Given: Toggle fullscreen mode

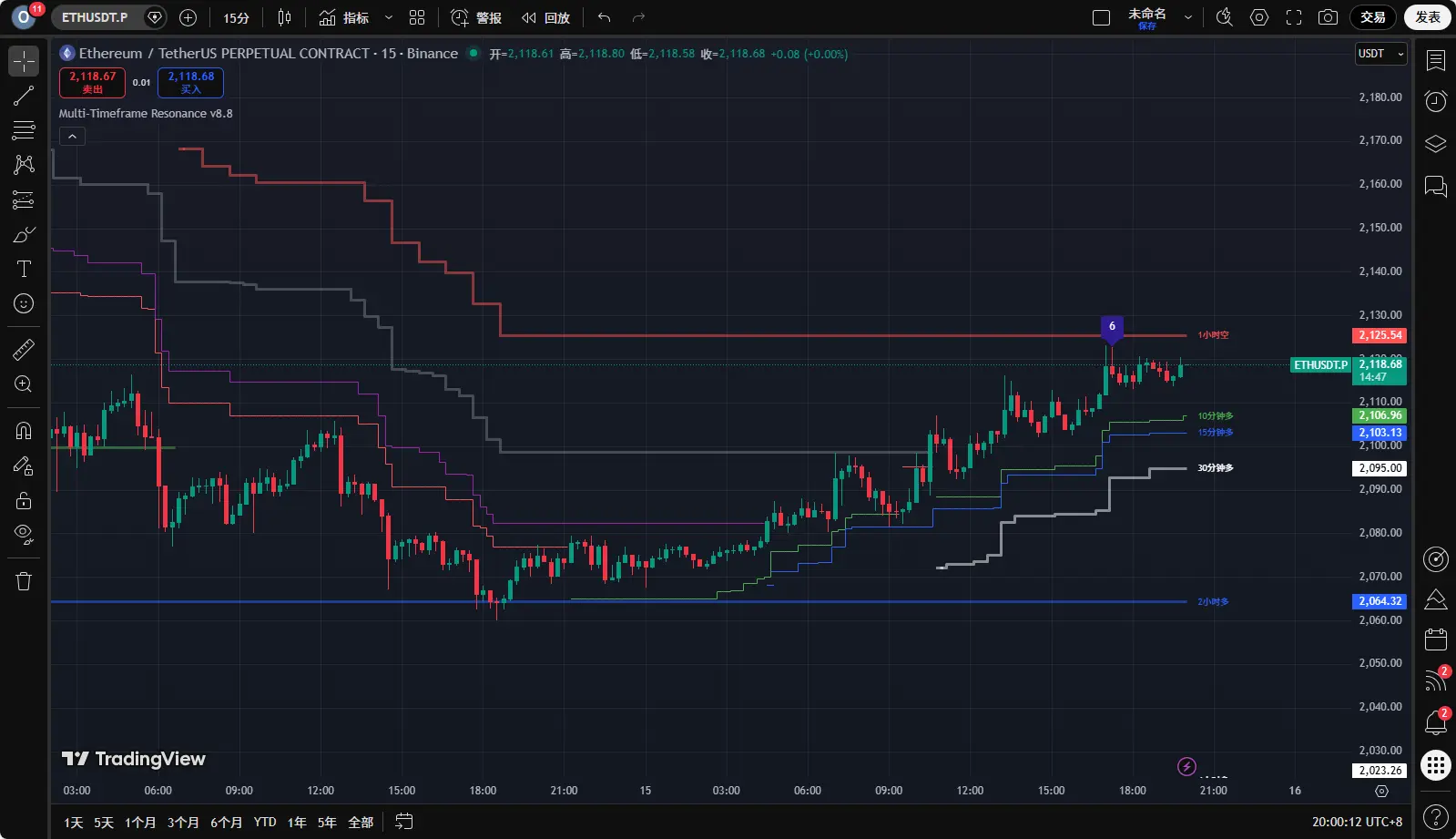Looking at the screenshot, I should [1294, 17].
